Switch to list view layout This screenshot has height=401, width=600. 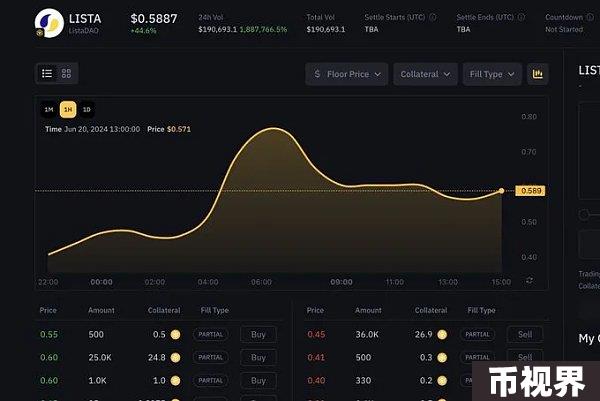(x=47, y=73)
